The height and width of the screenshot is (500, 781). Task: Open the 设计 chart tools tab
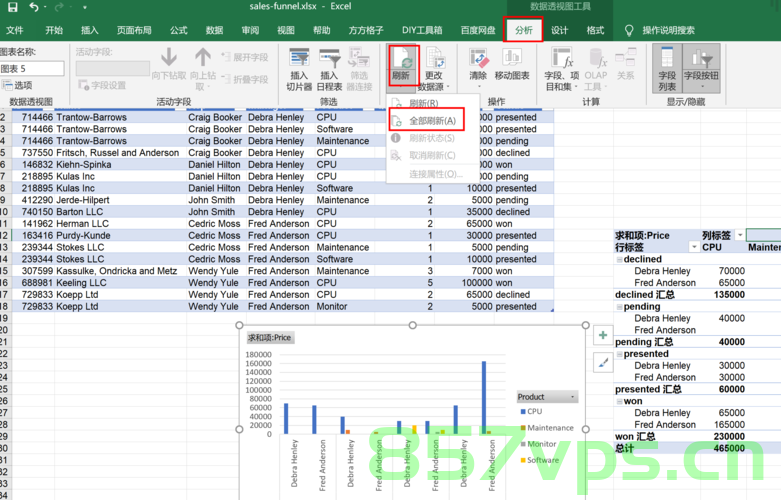pyautogui.click(x=559, y=30)
